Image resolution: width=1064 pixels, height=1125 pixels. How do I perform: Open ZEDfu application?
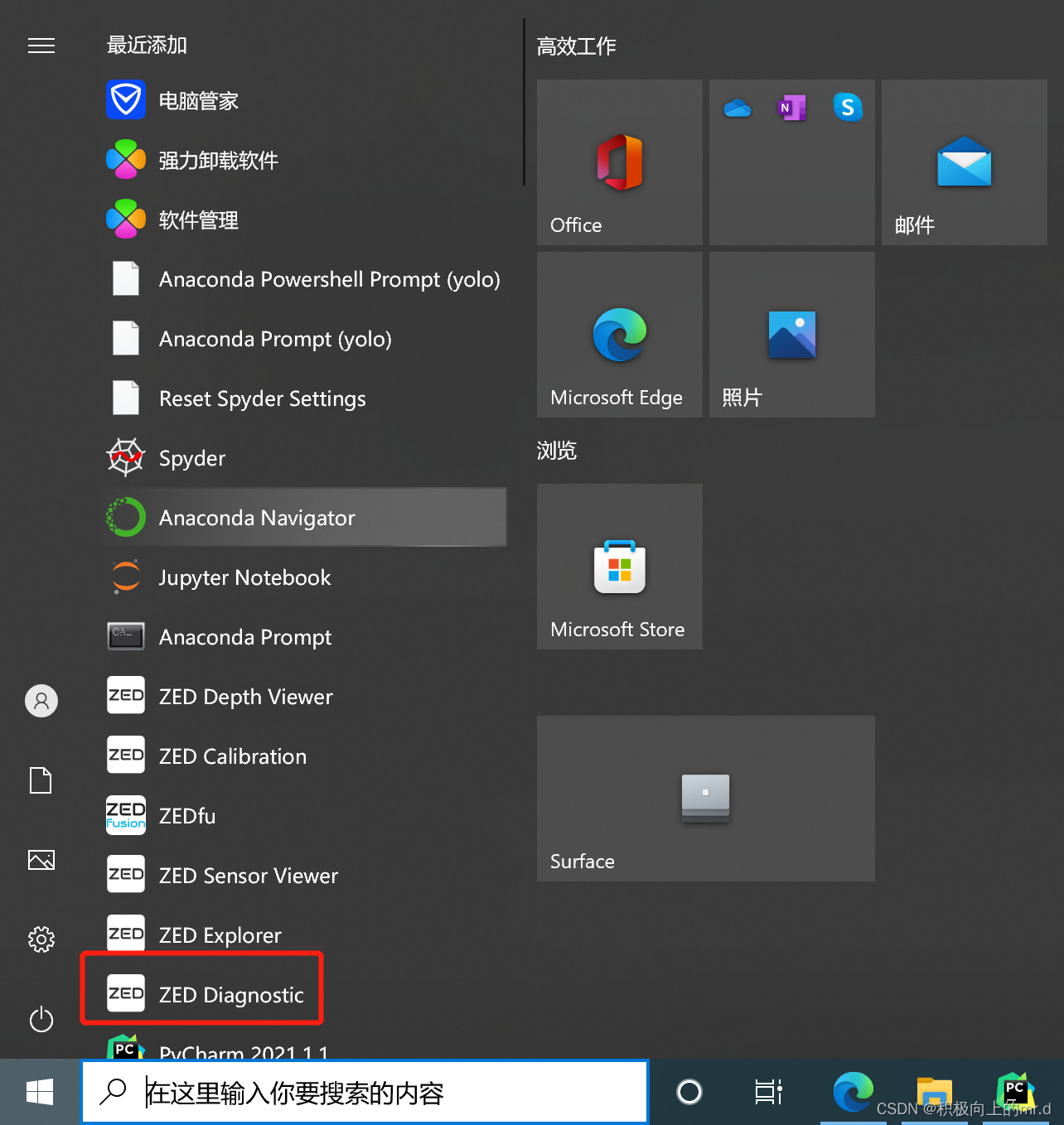(186, 815)
